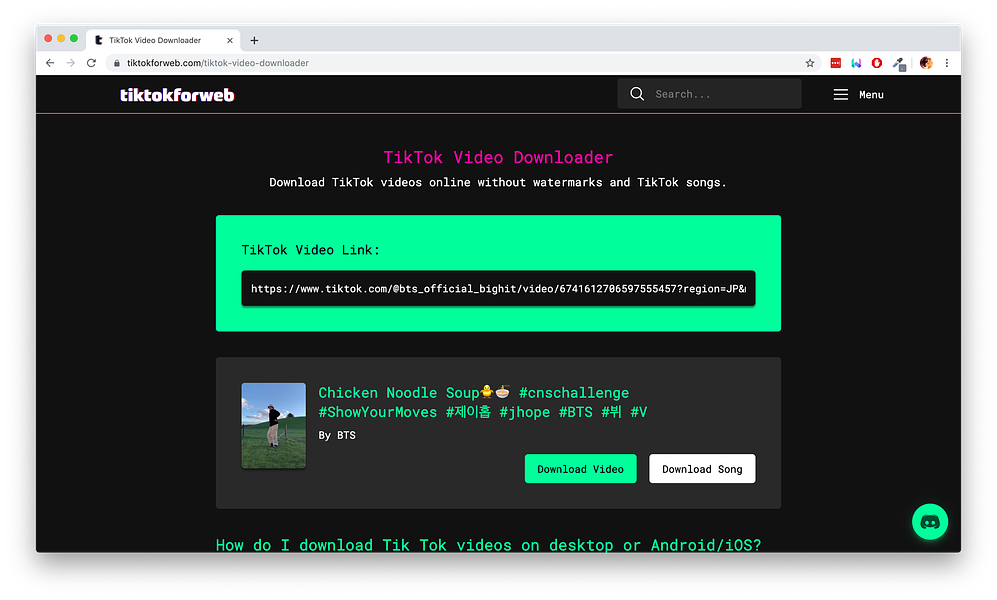Viewport: 997px width, 600px height.
Task: Click the padlock site info icon
Action: point(116,63)
